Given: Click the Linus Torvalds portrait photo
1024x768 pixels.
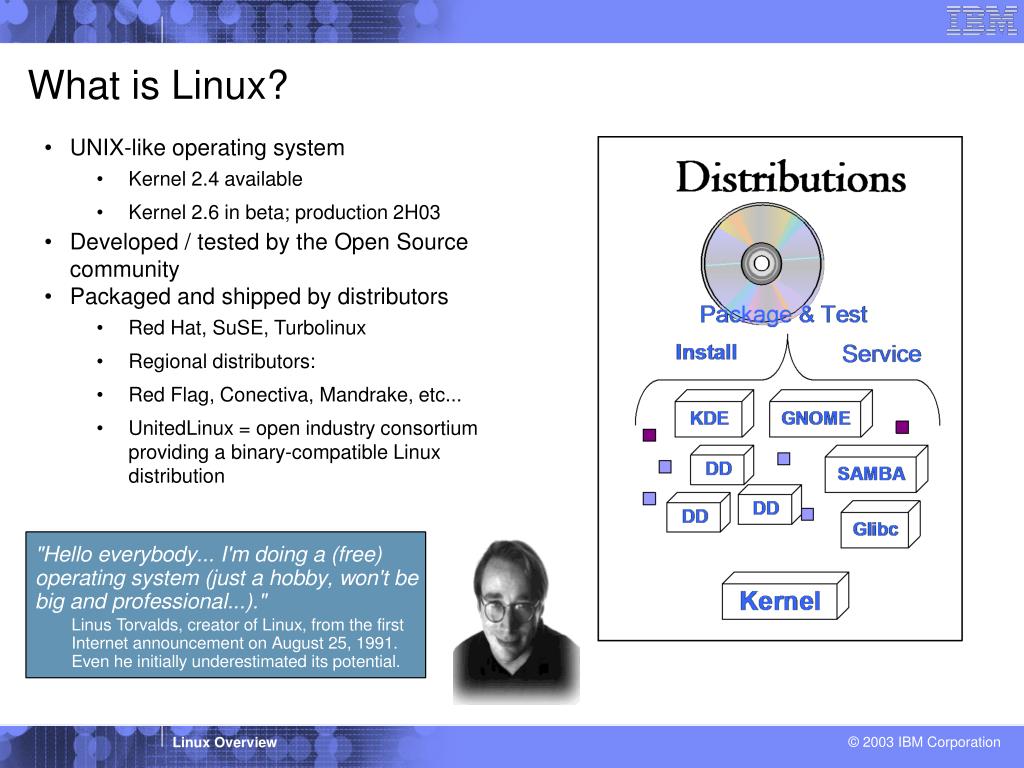Looking at the screenshot, I should (516, 620).
